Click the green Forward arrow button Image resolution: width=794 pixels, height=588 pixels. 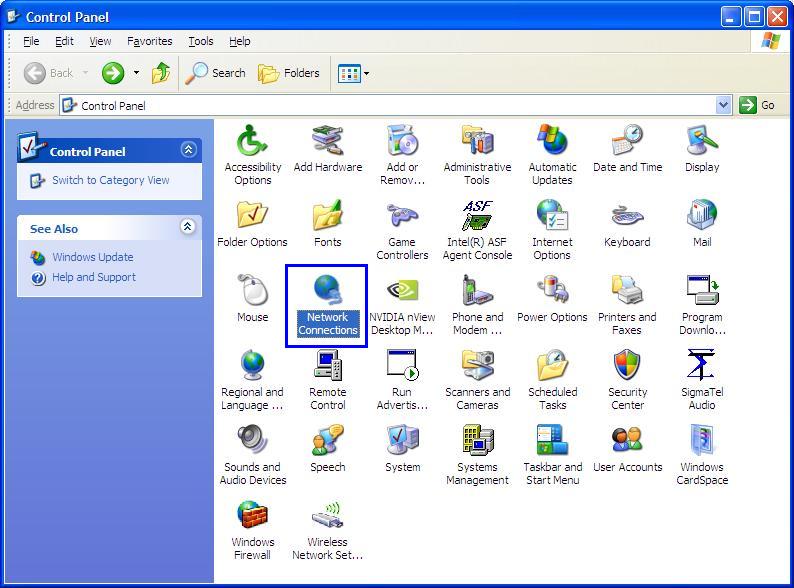[112, 73]
